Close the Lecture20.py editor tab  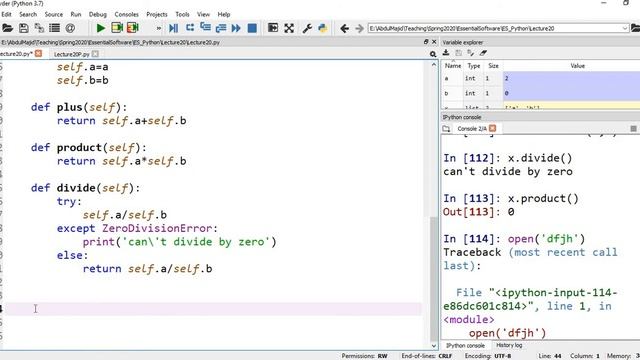point(38,53)
